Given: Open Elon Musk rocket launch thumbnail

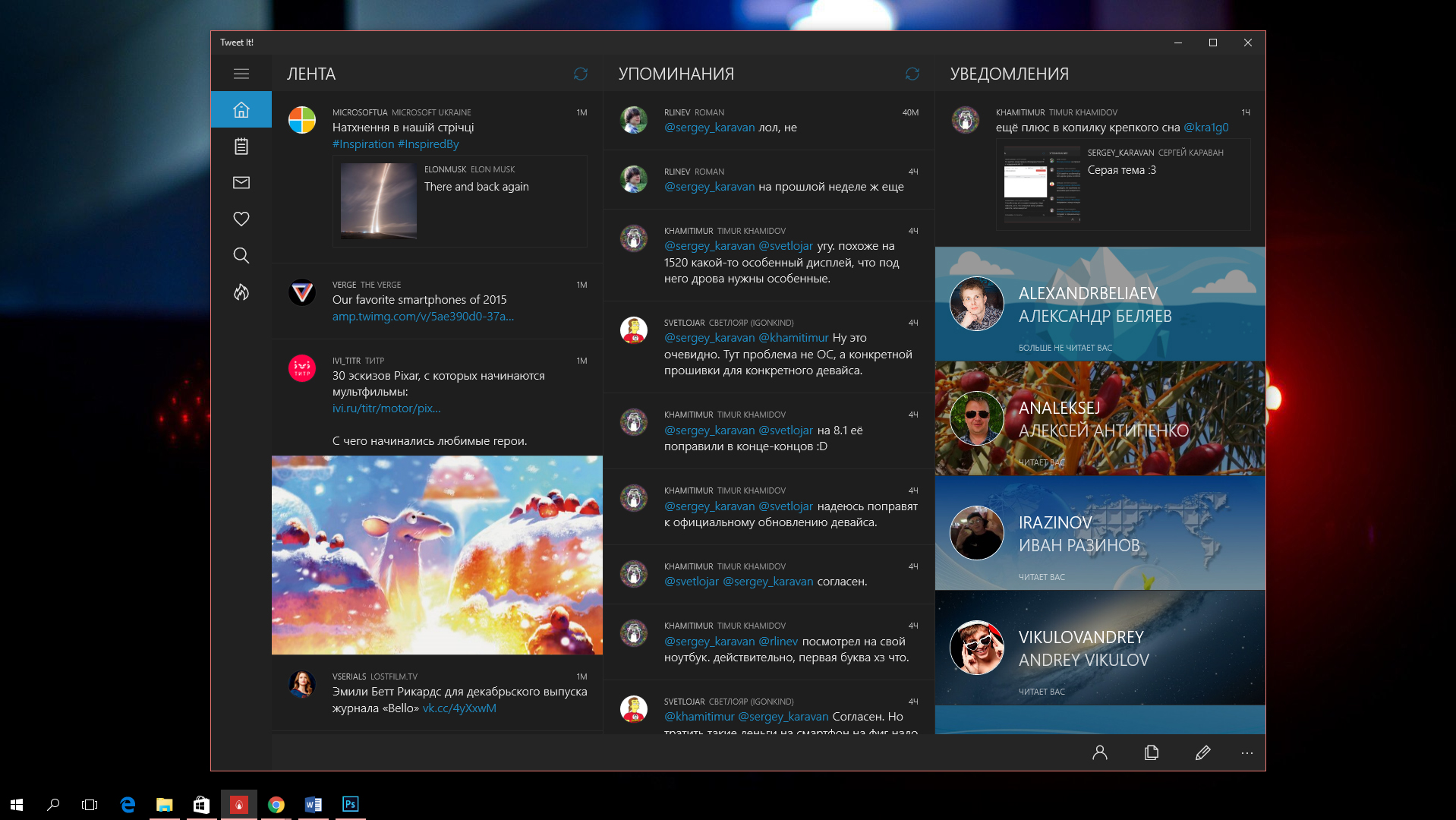Looking at the screenshot, I should click(x=378, y=201).
